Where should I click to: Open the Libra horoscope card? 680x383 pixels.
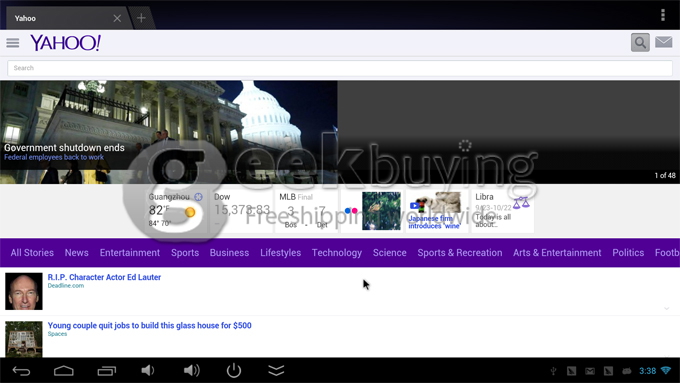(x=502, y=211)
